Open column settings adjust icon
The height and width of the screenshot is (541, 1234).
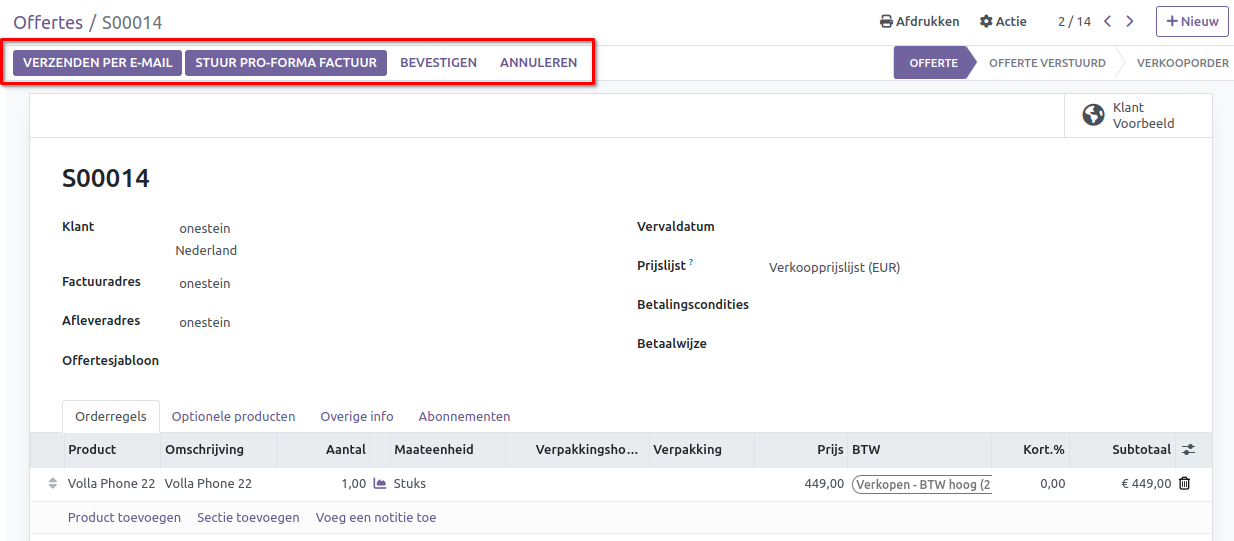1188,450
